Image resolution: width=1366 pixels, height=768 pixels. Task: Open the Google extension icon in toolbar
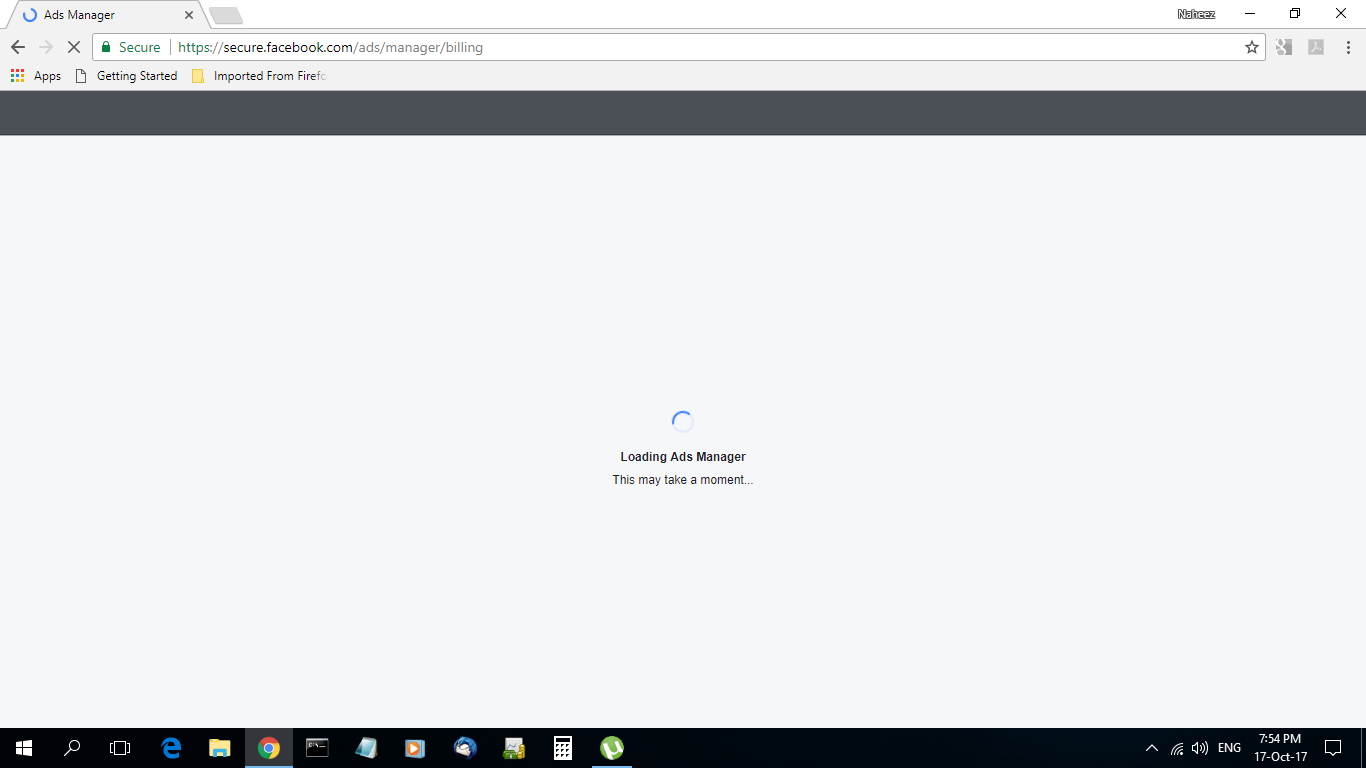[x=1284, y=47]
